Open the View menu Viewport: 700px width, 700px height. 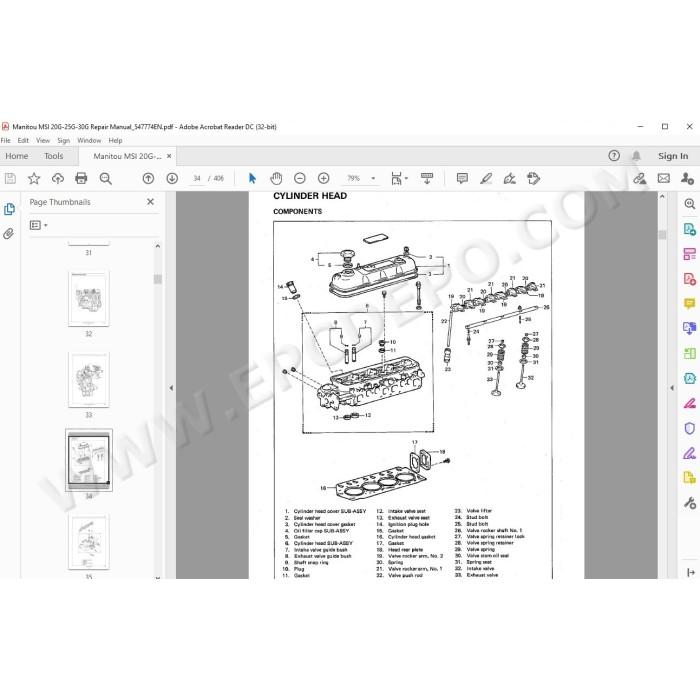pyautogui.click(x=43, y=140)
